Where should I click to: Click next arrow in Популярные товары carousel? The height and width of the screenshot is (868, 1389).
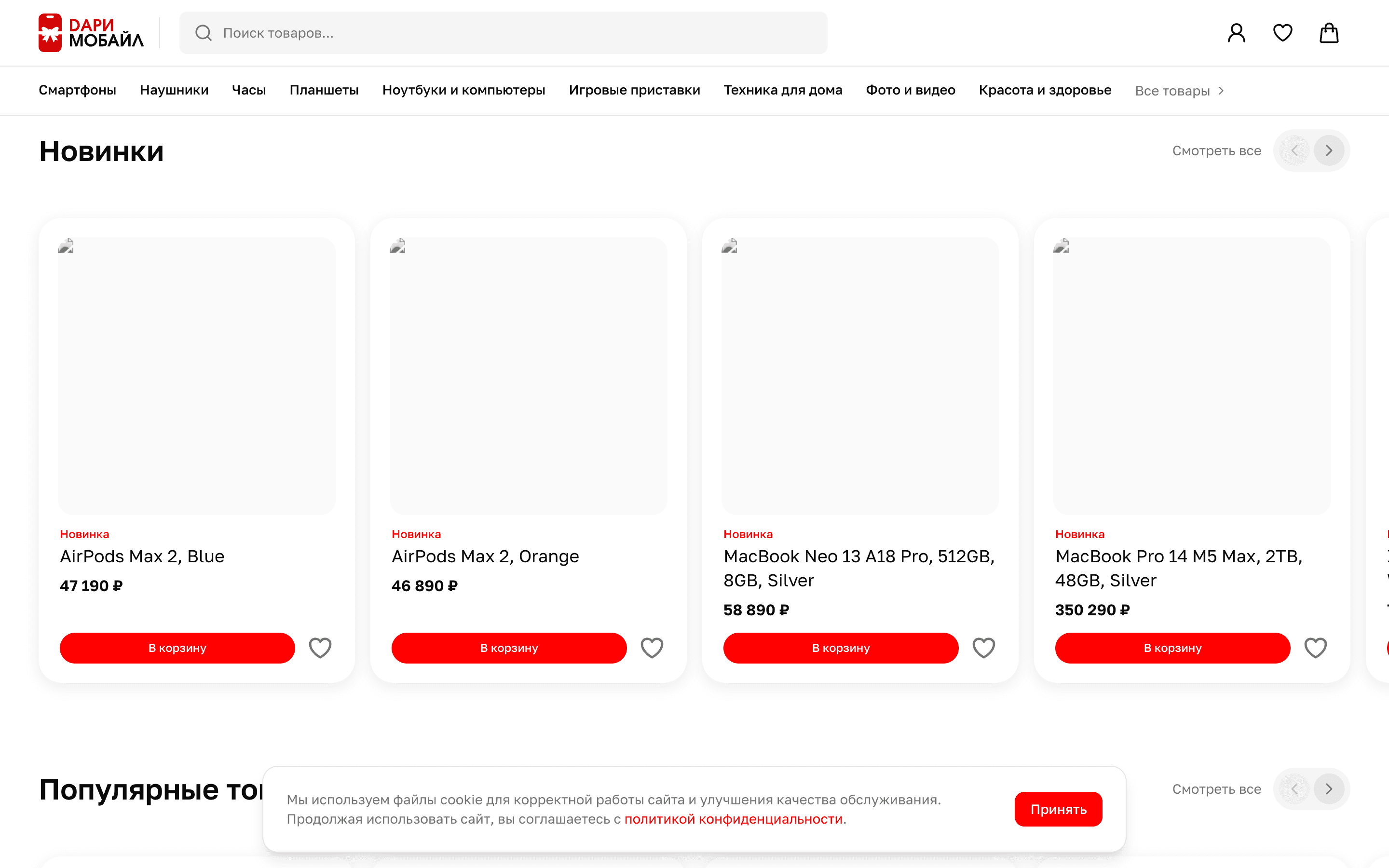1329,789
